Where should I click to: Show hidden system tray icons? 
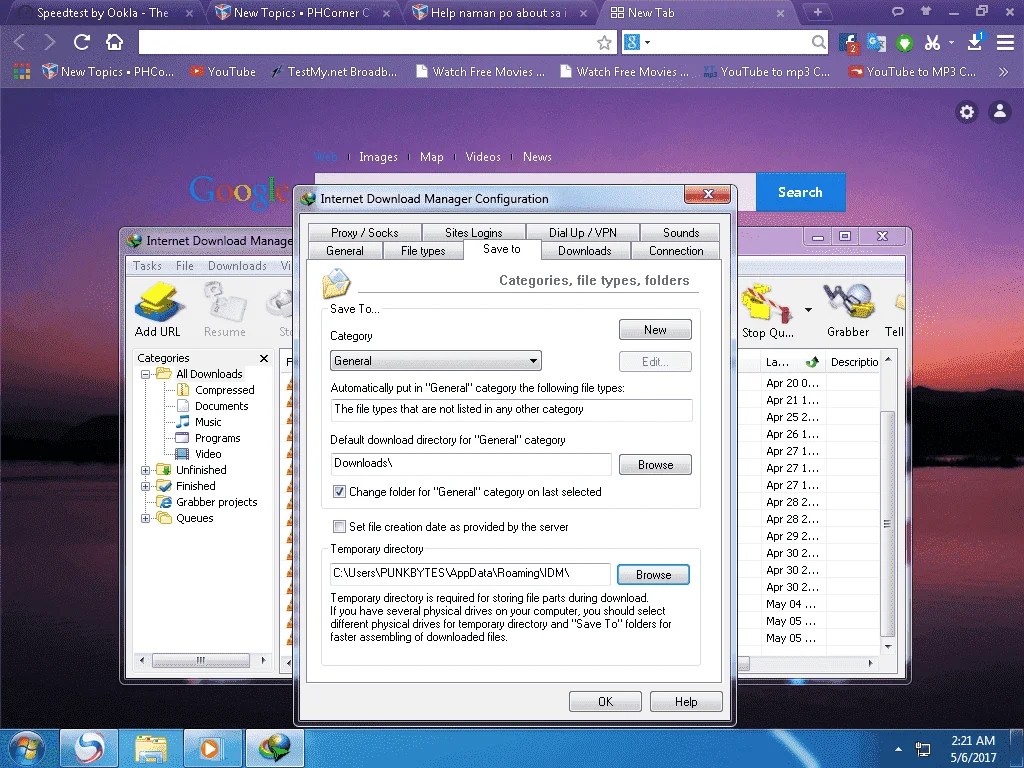(899, 749)
